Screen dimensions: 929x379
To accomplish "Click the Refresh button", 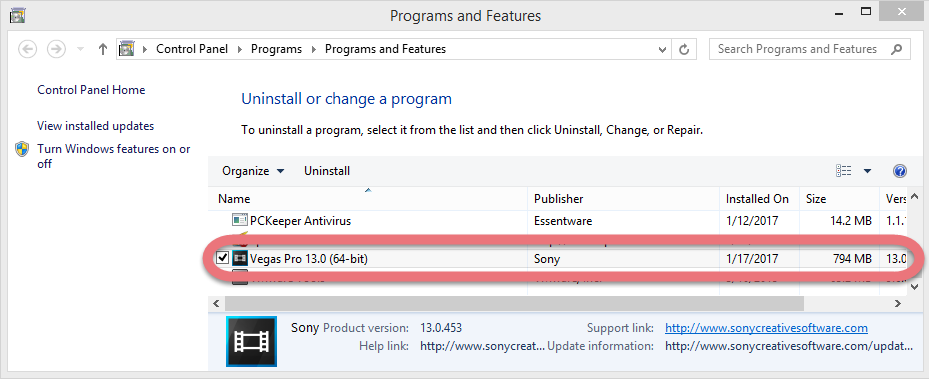I will pyautogui.click(x=684, y=49).
